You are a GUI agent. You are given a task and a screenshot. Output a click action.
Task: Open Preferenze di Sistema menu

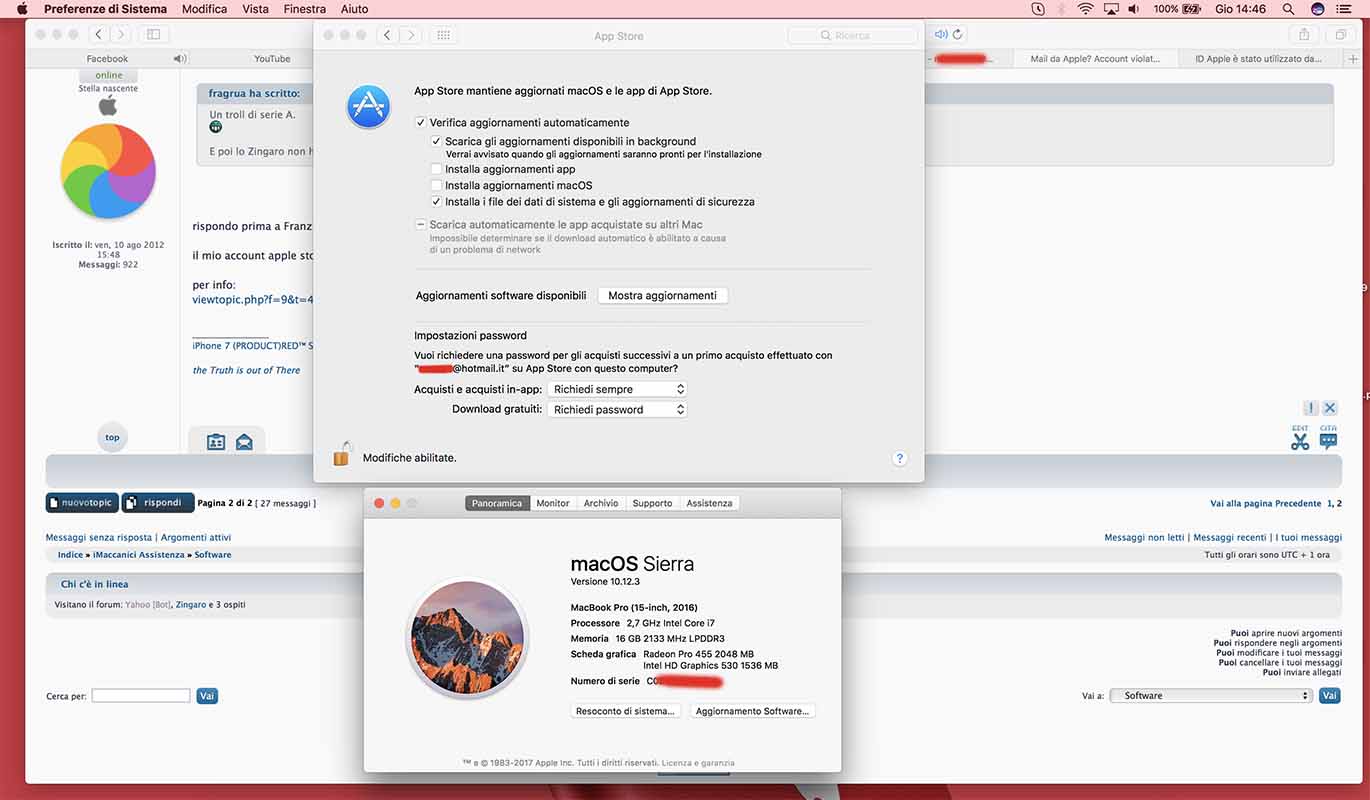(105, 9)
